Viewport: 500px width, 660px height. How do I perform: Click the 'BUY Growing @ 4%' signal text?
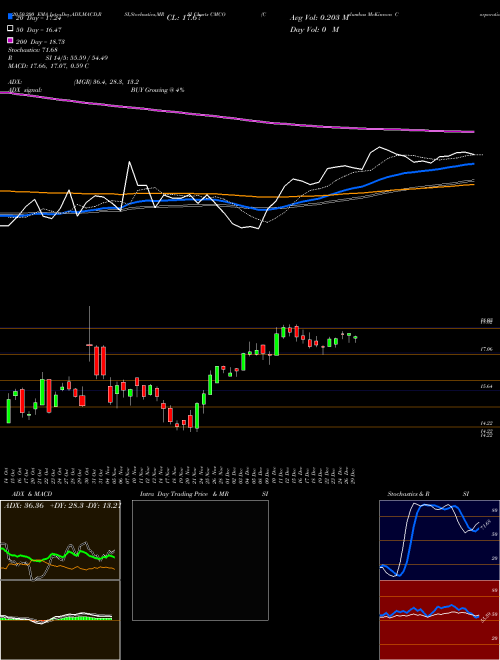tap(157, 90)
